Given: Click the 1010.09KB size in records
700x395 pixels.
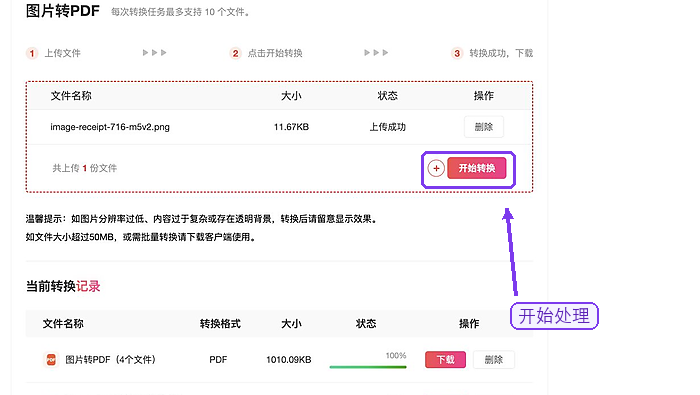Looking at the screenshot, I should [288, 360].
